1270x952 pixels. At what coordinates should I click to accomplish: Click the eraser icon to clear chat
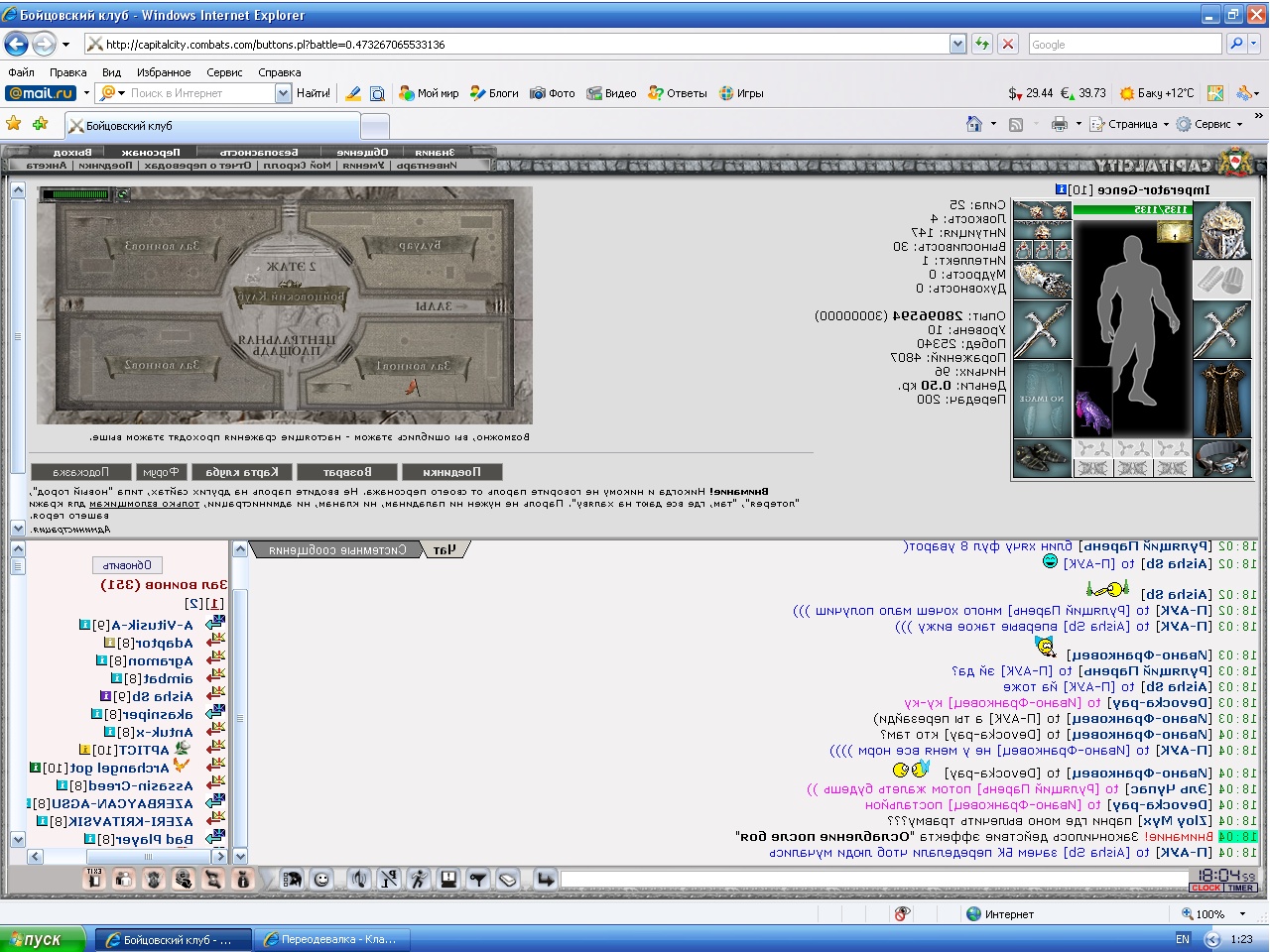click(x=508, y=879)
